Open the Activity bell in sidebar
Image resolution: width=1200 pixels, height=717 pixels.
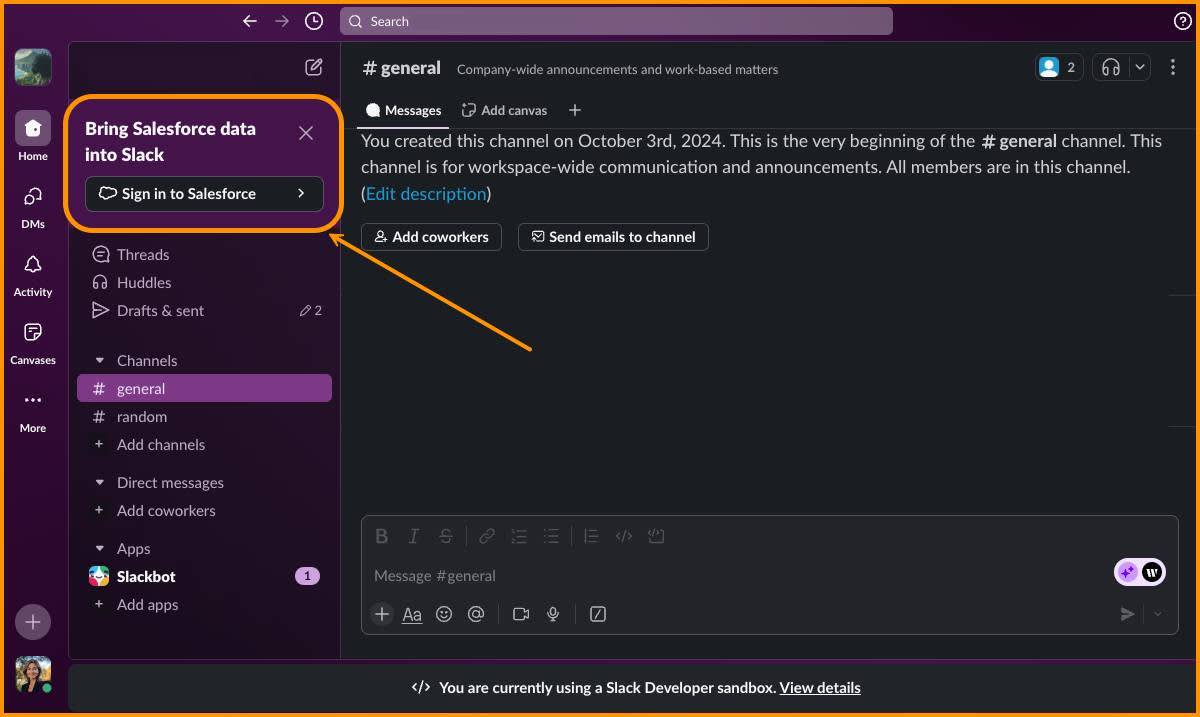33,273
